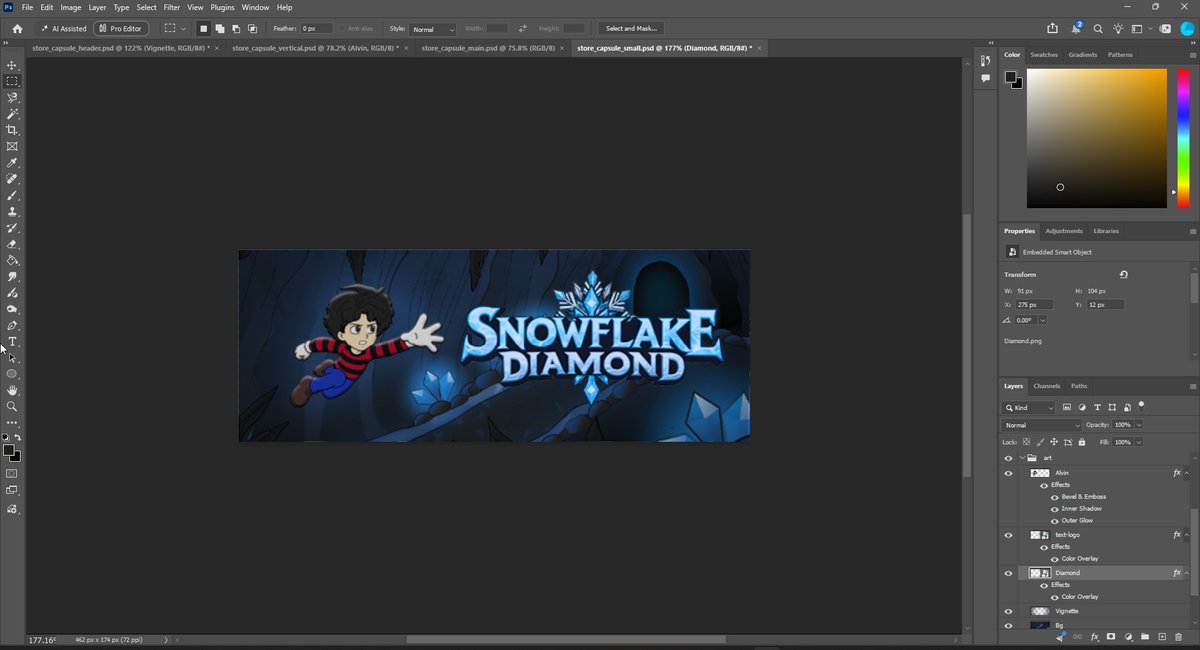Reset transform icon in Properties panel
1200x650 pixels.
pyautogui.click(x=1123, y=274)
